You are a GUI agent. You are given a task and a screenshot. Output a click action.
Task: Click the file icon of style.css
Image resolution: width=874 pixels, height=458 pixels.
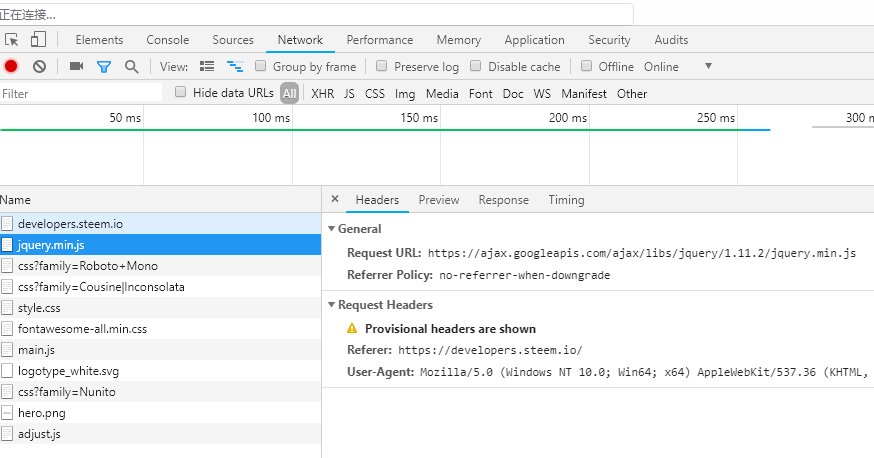pos(7,308)
